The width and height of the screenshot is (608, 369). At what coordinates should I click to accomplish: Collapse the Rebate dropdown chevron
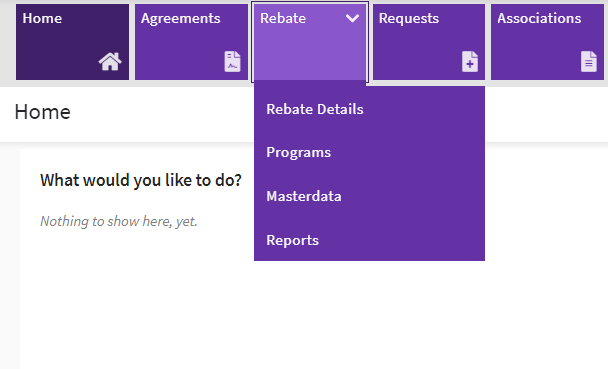tap(352, 18)
